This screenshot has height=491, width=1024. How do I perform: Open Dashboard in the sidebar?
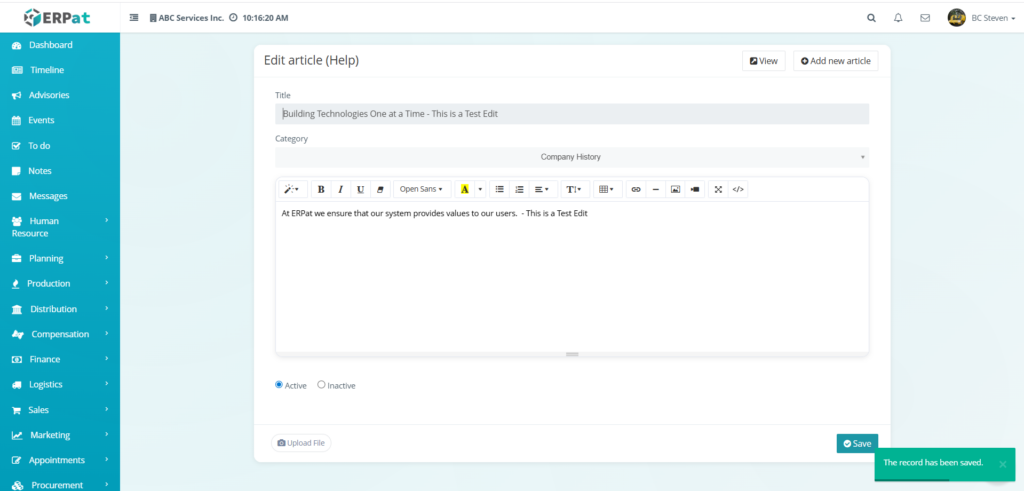(60, 45)
